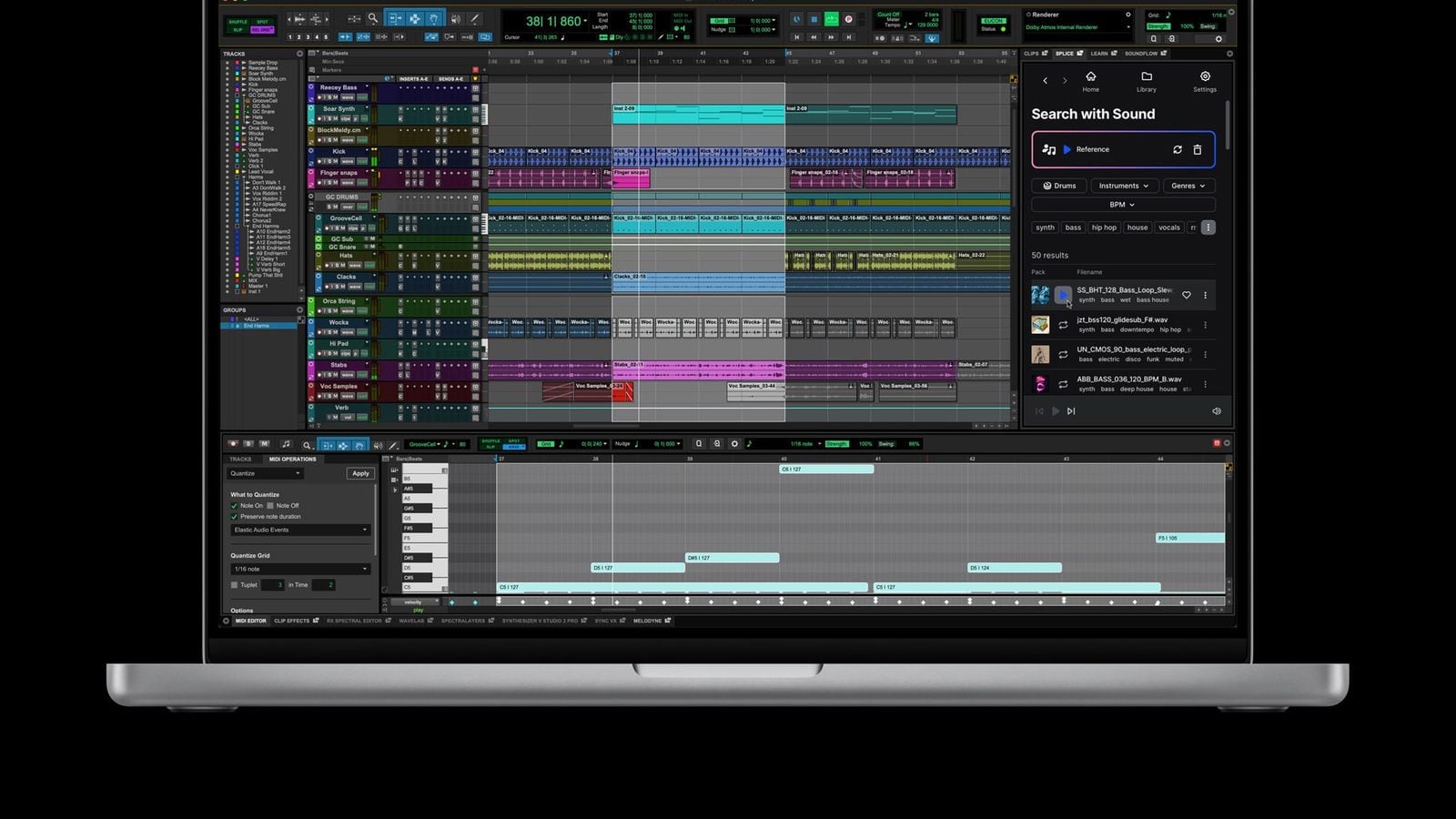Play SS_BHT_128_Bass_Loop sample preview
Screen dimensions: 1456x819
coord(1063,295)
